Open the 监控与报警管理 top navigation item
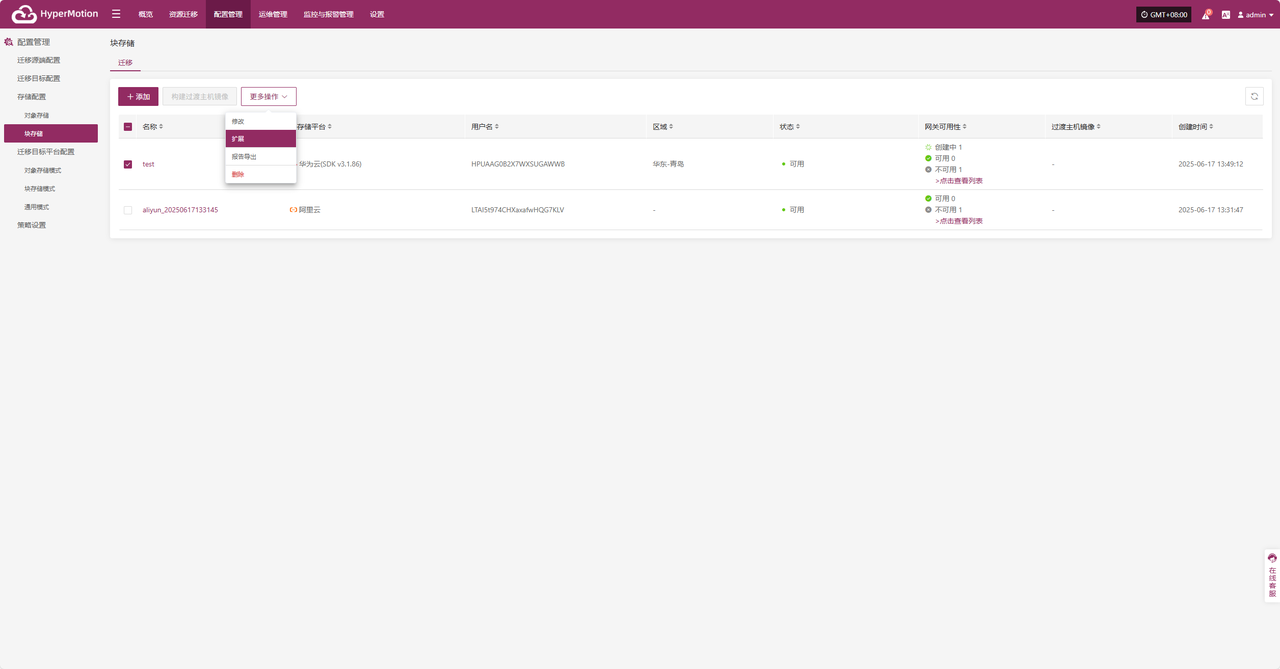1280x669 pixels. tap(328, 14)
